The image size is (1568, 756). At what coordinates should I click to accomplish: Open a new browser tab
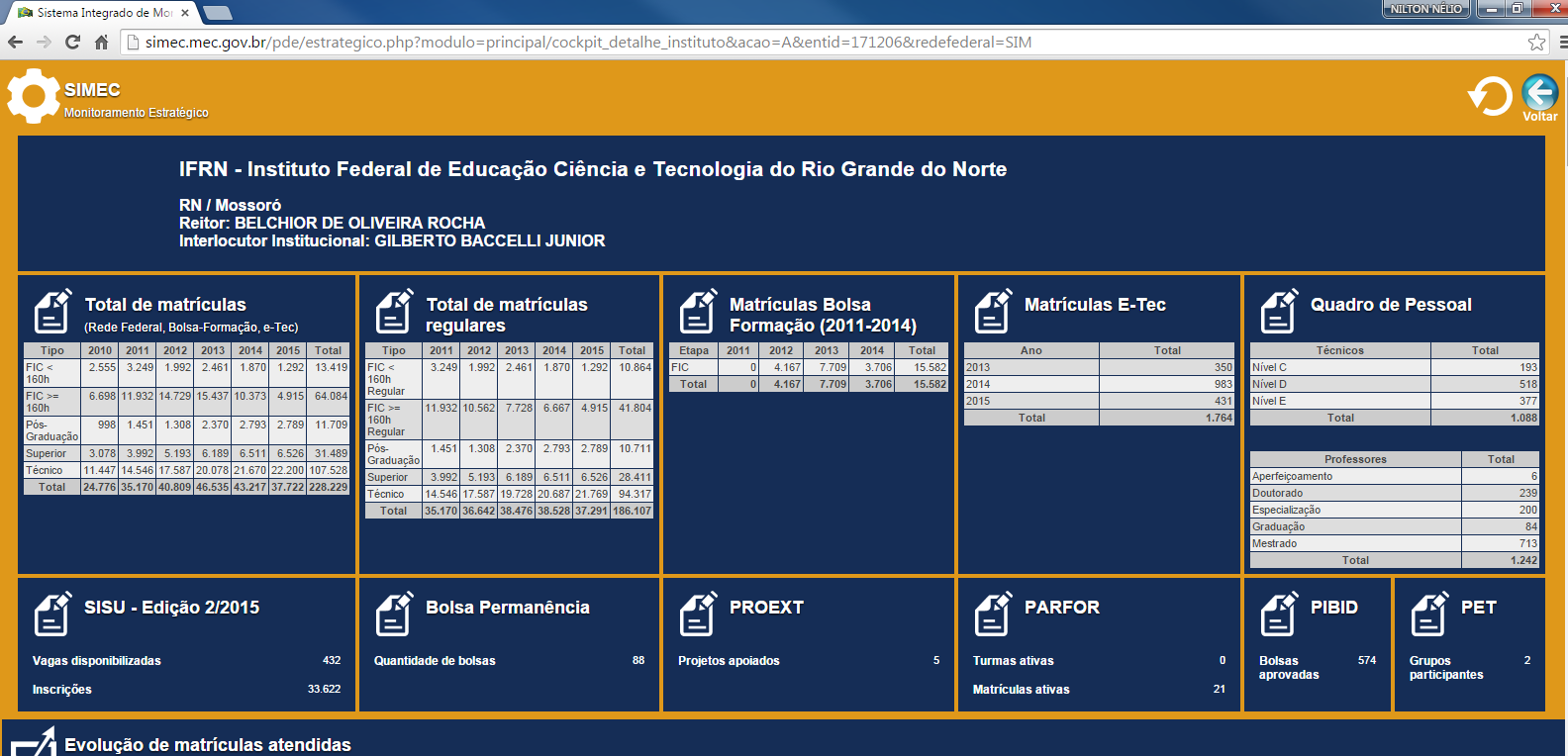217,13
